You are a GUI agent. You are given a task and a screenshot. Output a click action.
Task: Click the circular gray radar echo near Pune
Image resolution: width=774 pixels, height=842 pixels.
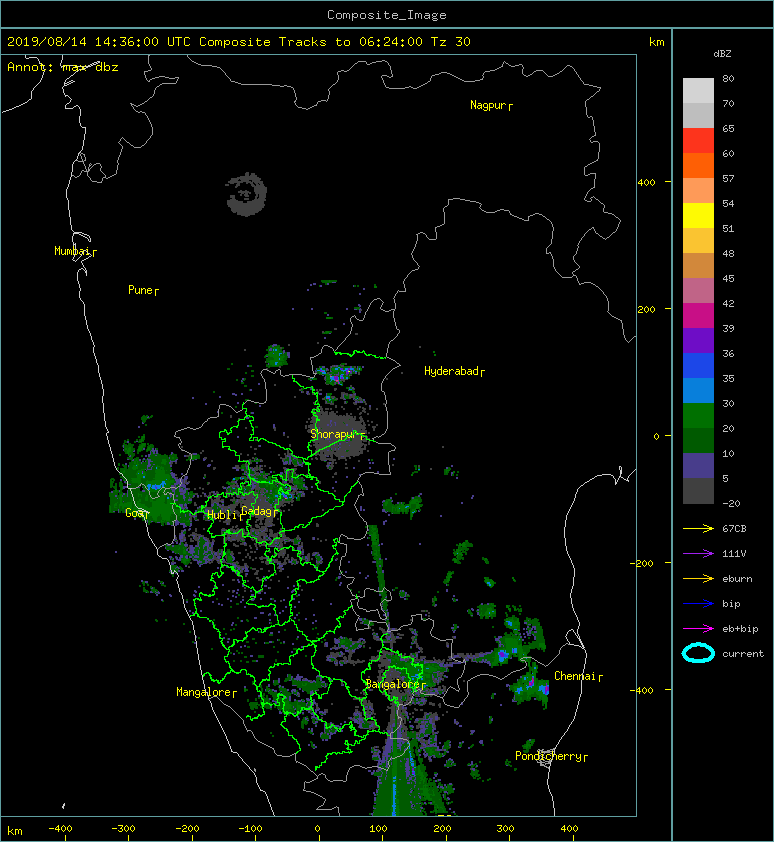click(247, 194)
